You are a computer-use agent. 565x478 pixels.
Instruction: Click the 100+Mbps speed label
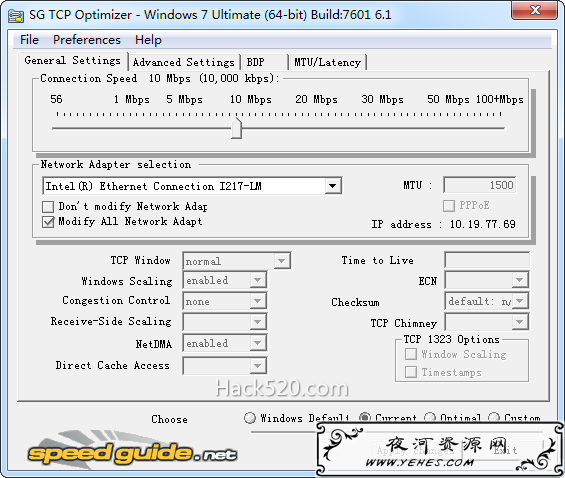(499, 99)
